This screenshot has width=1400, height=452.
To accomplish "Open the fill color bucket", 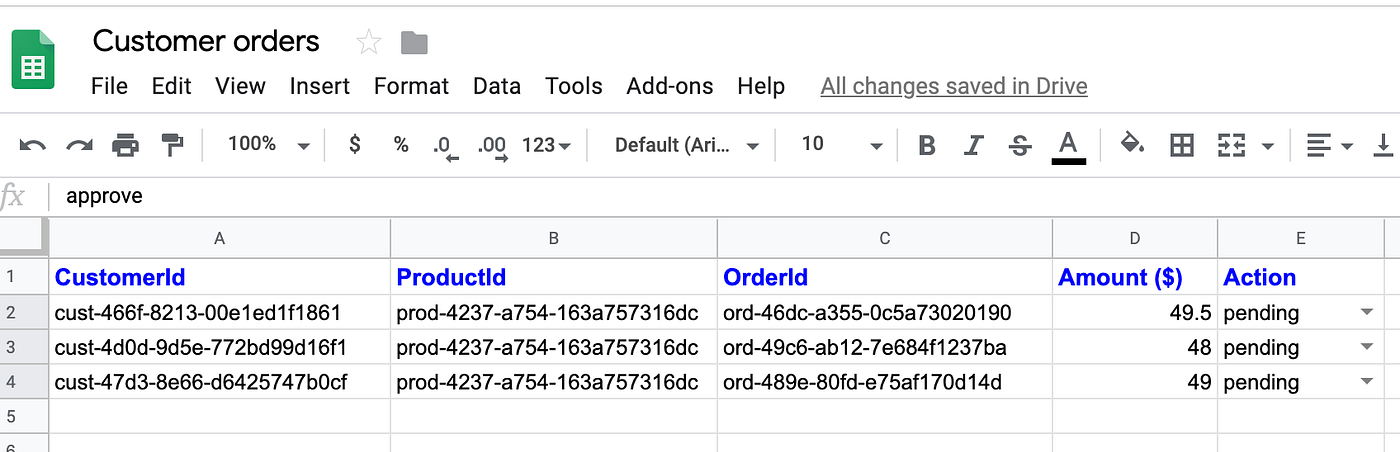I will [x=1132, y=145].
